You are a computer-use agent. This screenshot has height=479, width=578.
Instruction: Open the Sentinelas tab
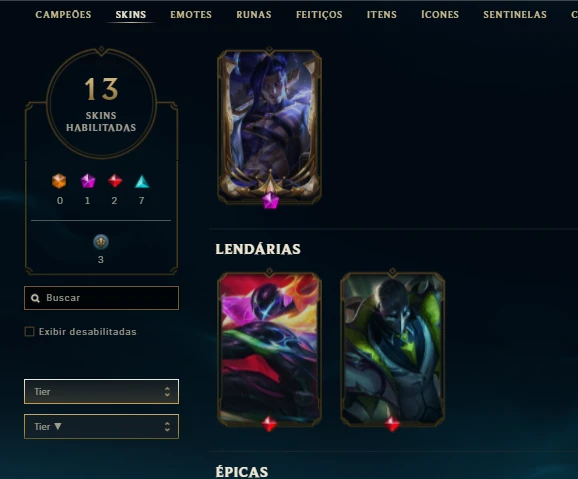pos(515,14)
